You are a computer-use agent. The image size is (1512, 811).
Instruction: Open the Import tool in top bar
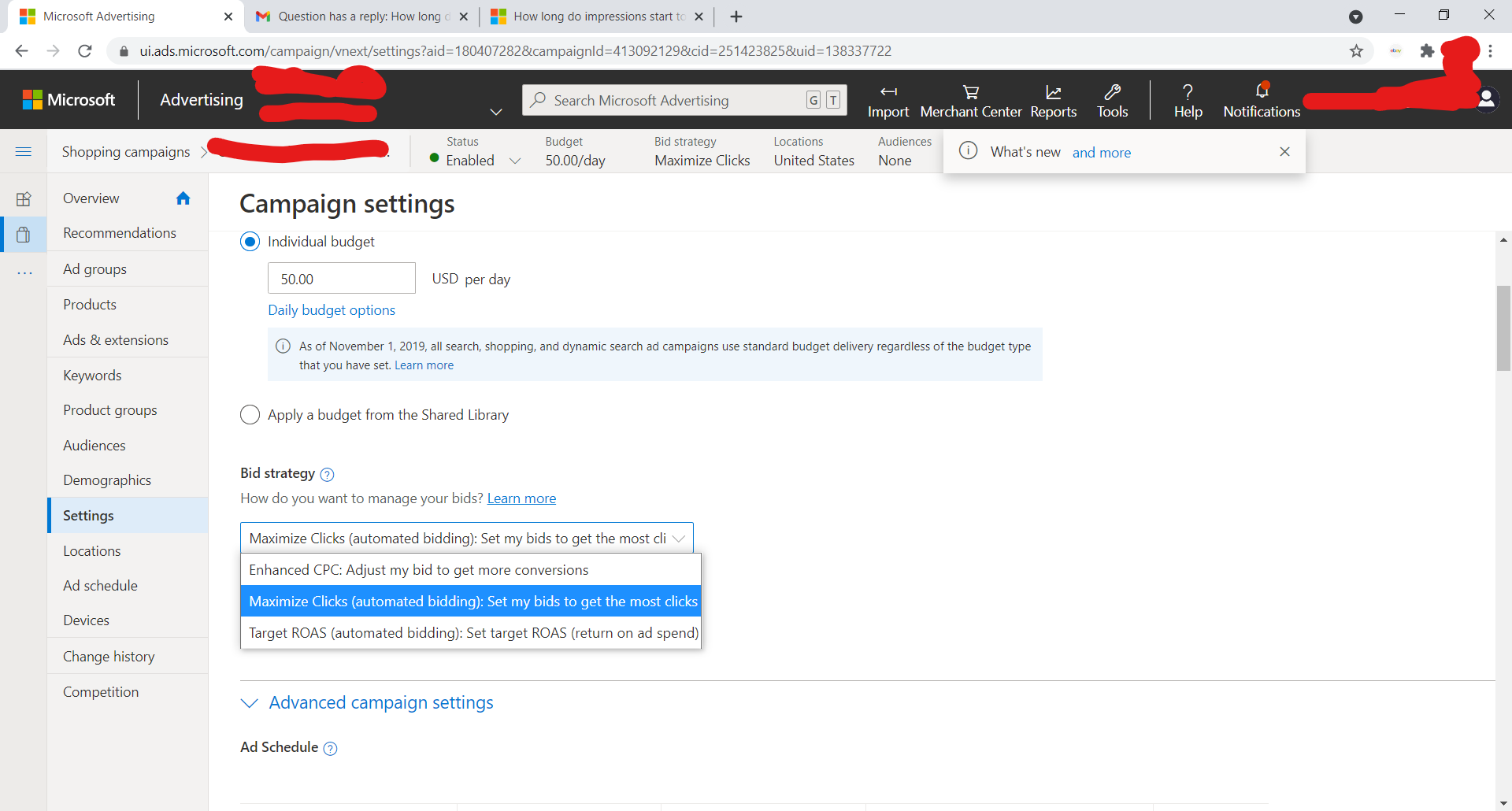tap(888, 101)
